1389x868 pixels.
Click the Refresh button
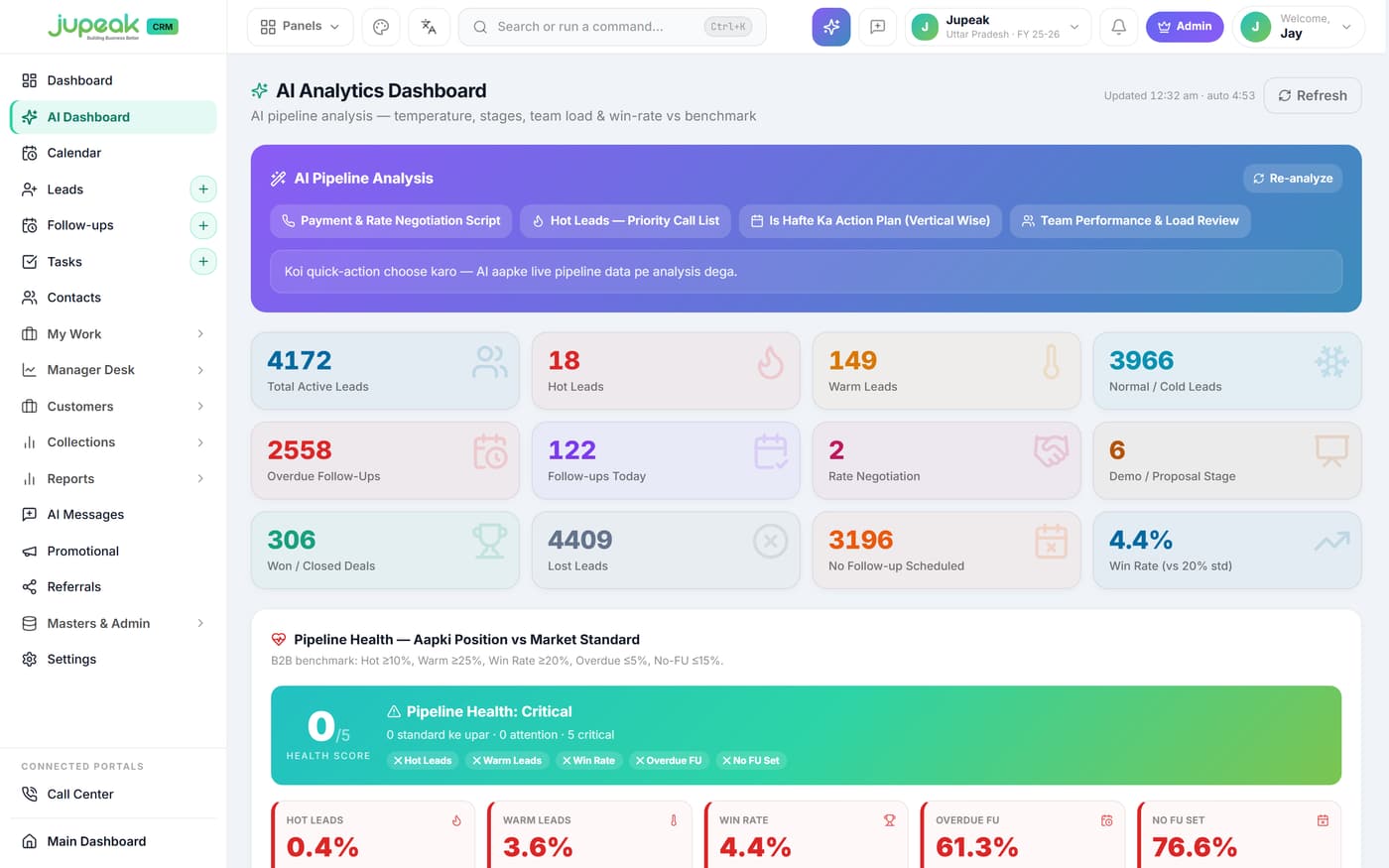pyautogui.click(x=1313, y=95)
